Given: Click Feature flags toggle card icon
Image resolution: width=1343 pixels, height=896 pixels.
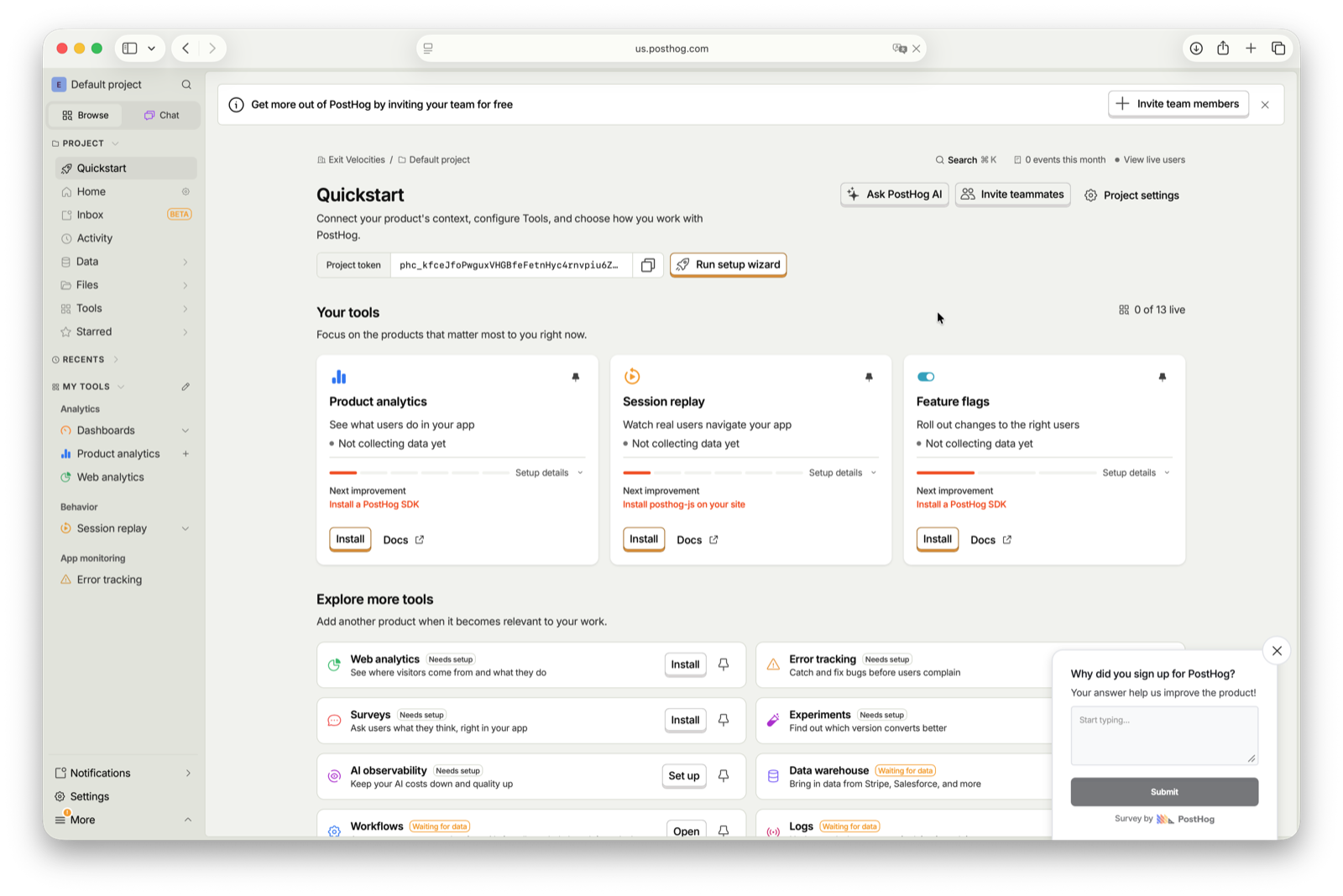Looking at the screenshot, I should [x=926, y=377].
